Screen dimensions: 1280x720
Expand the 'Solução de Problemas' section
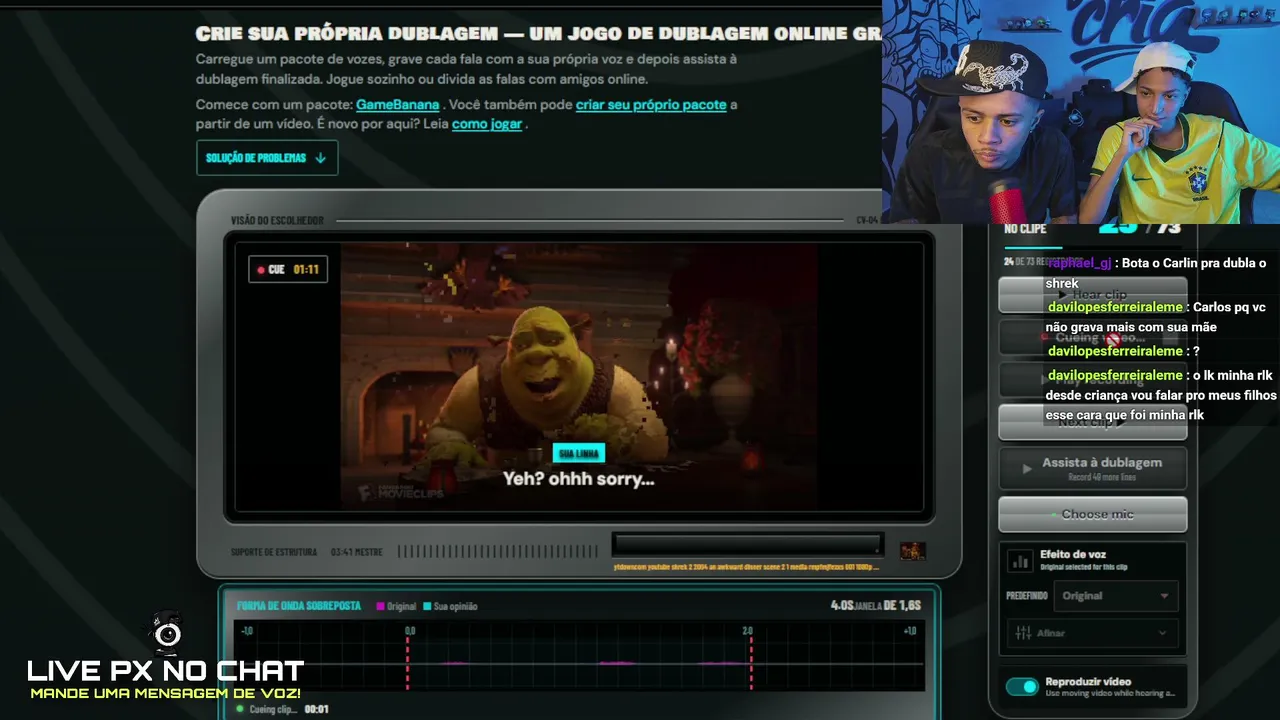267,158
